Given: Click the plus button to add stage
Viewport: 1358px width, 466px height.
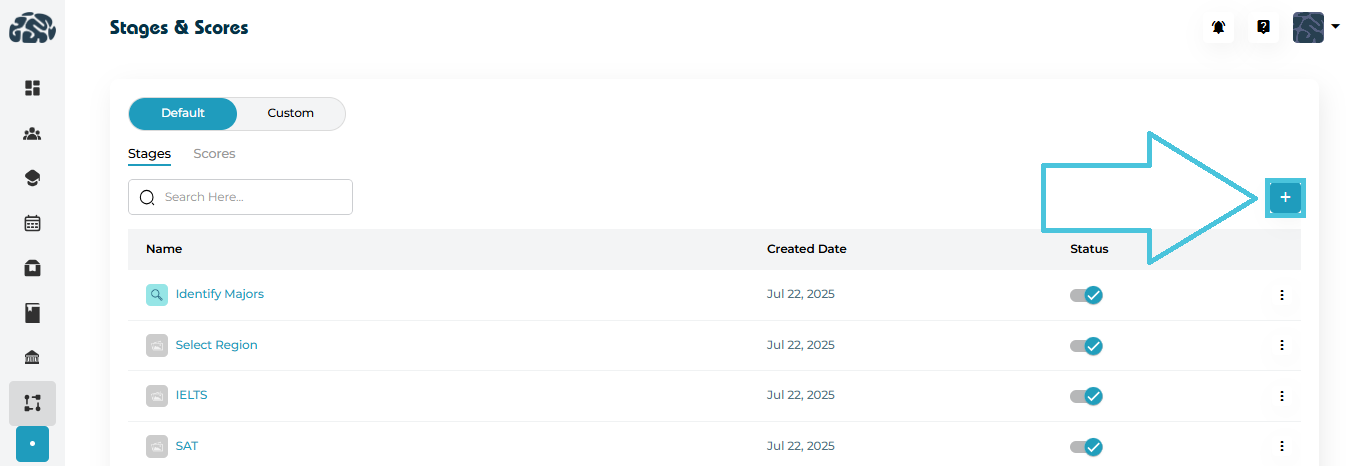Looking at the screenshot, I should coord(1285,198).
